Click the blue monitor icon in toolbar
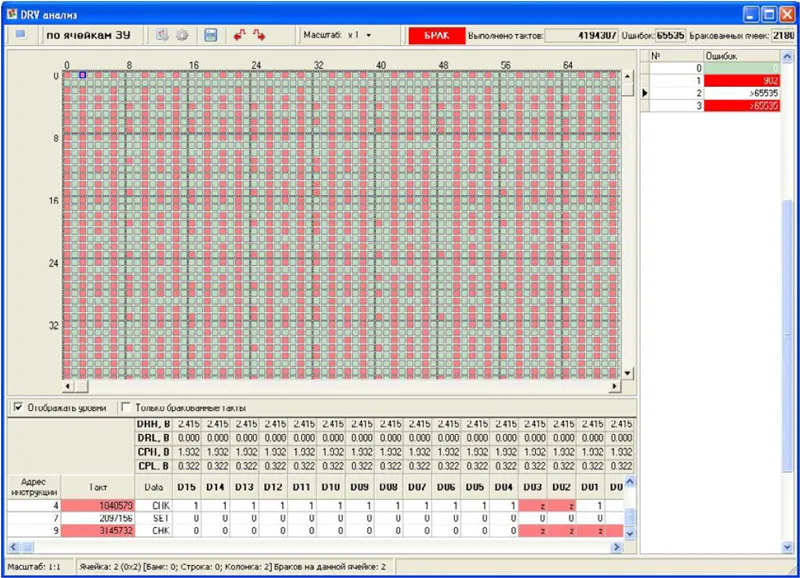This screenshot has height=578, width=800. 20,35
